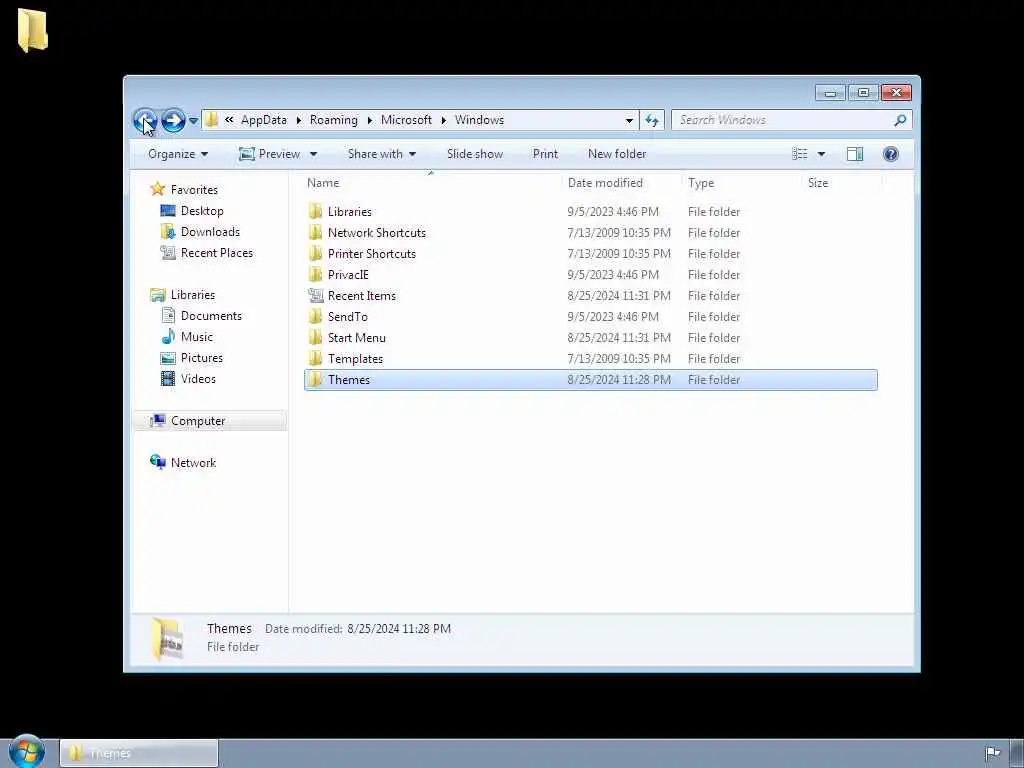Open the view options dropdown arrow
Image resolution: width=1024 pixels, height=768 pixels.
821,154
